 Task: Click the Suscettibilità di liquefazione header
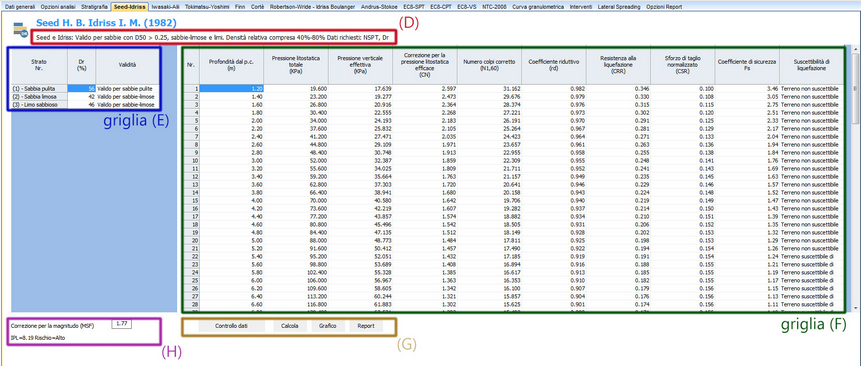pos(812,65)
